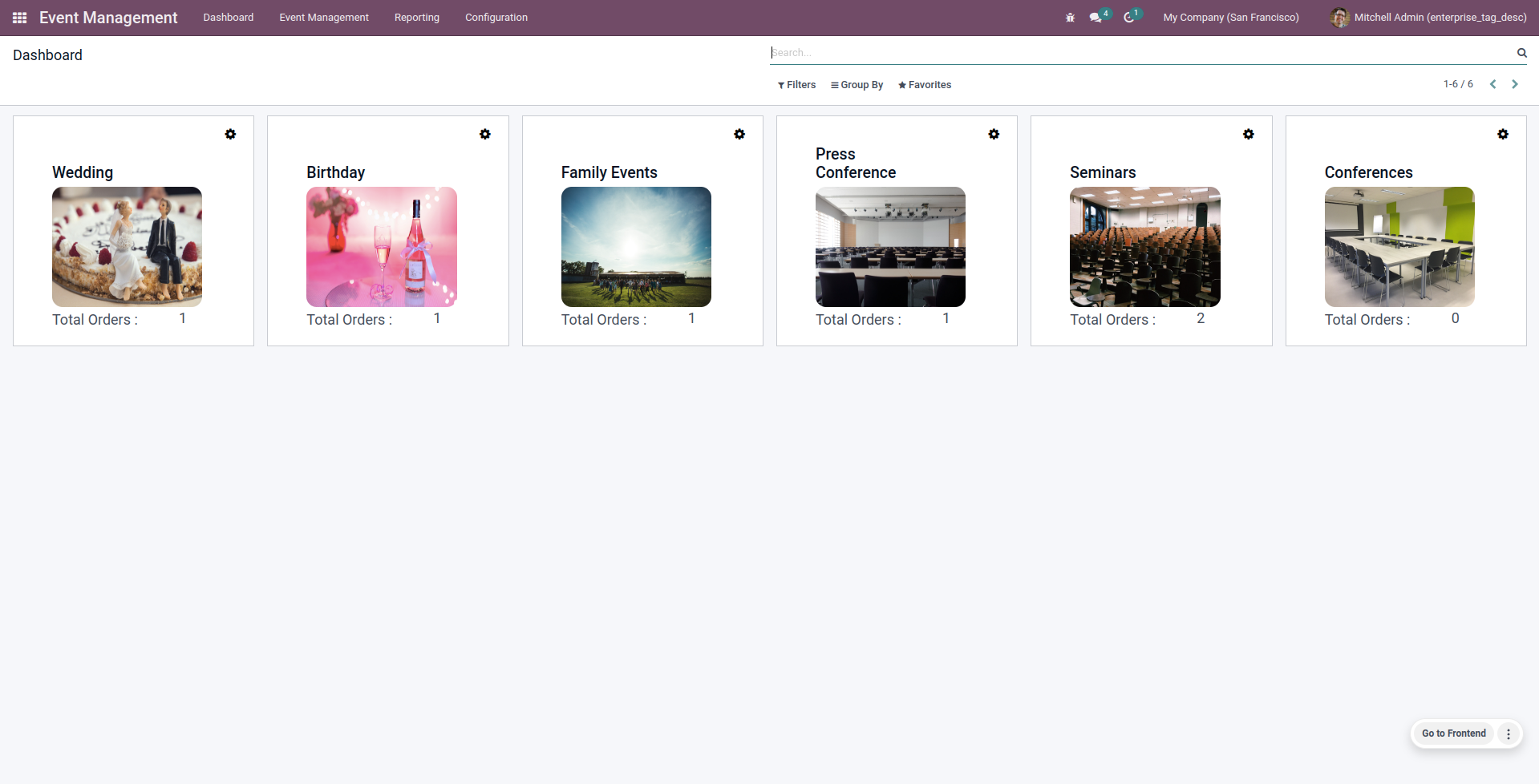Expand the Filters dropdown

pyautogui.click(x=796, y=85)
